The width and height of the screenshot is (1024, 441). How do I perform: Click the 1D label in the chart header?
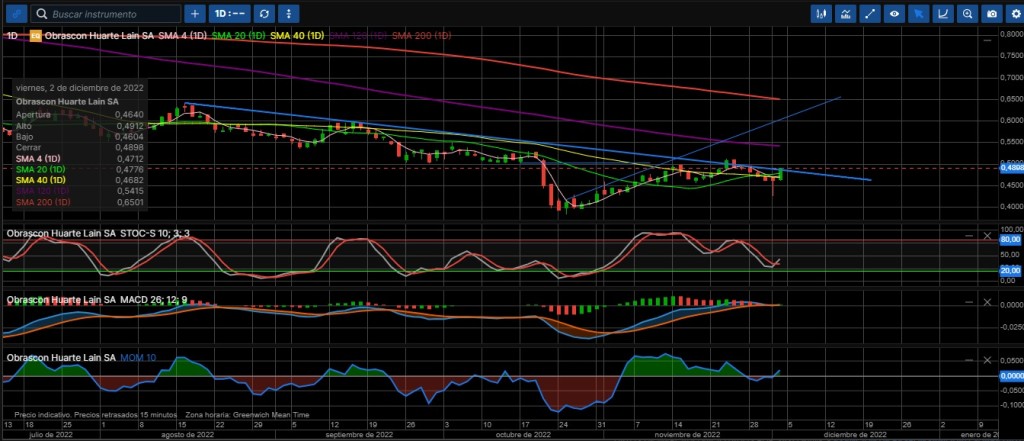point(12,36)
